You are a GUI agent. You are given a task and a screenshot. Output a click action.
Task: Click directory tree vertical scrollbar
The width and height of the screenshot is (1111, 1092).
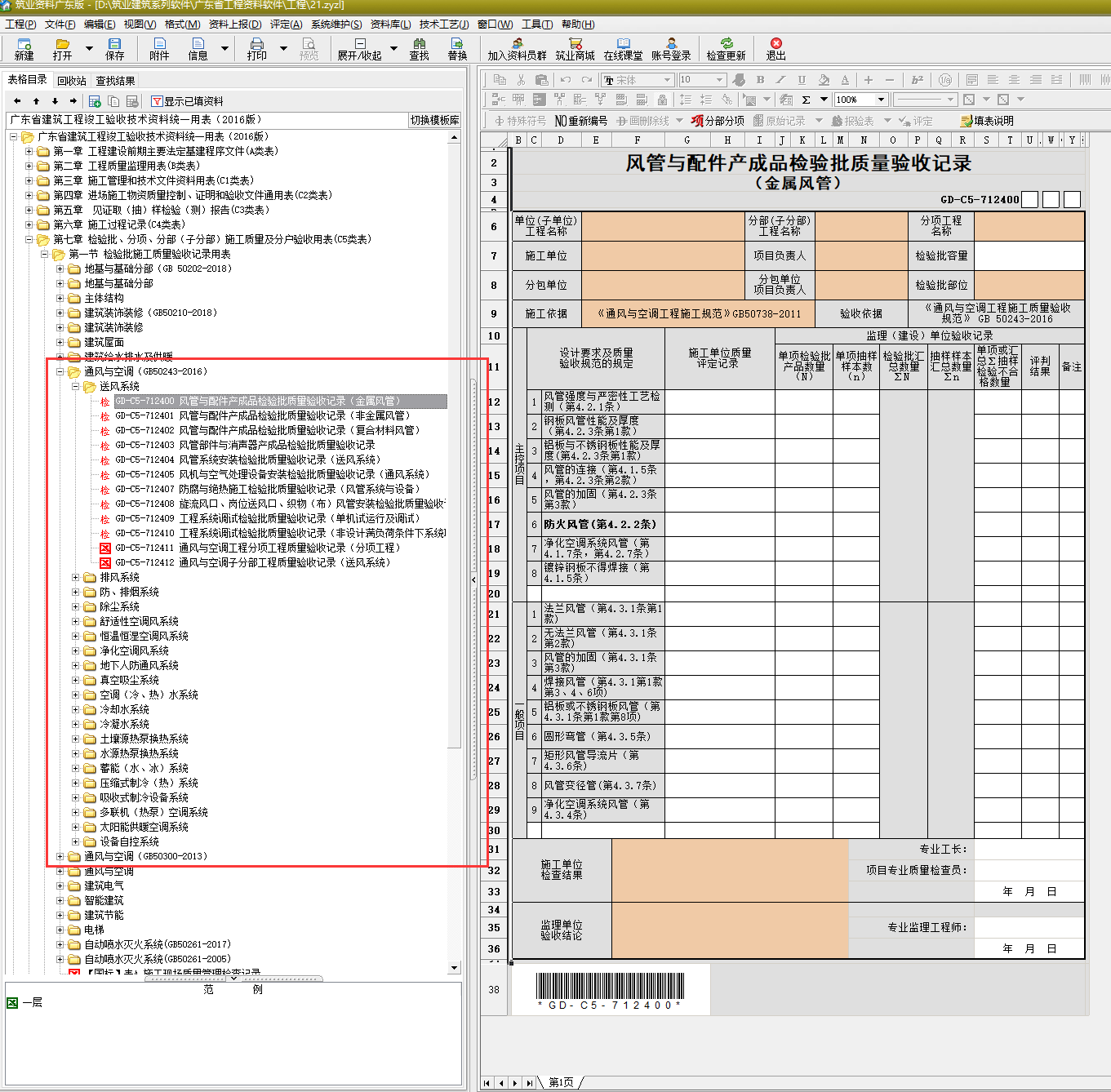pos(455,552)
